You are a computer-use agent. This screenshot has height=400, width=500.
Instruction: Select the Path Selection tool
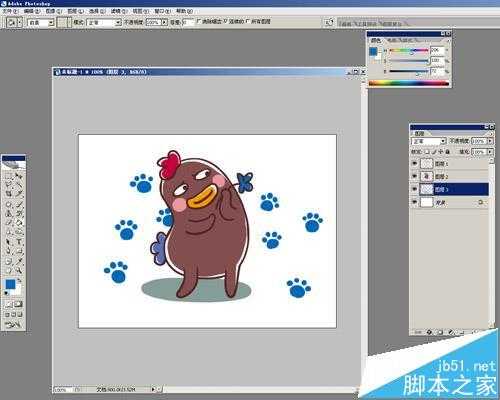pos(9,242)
